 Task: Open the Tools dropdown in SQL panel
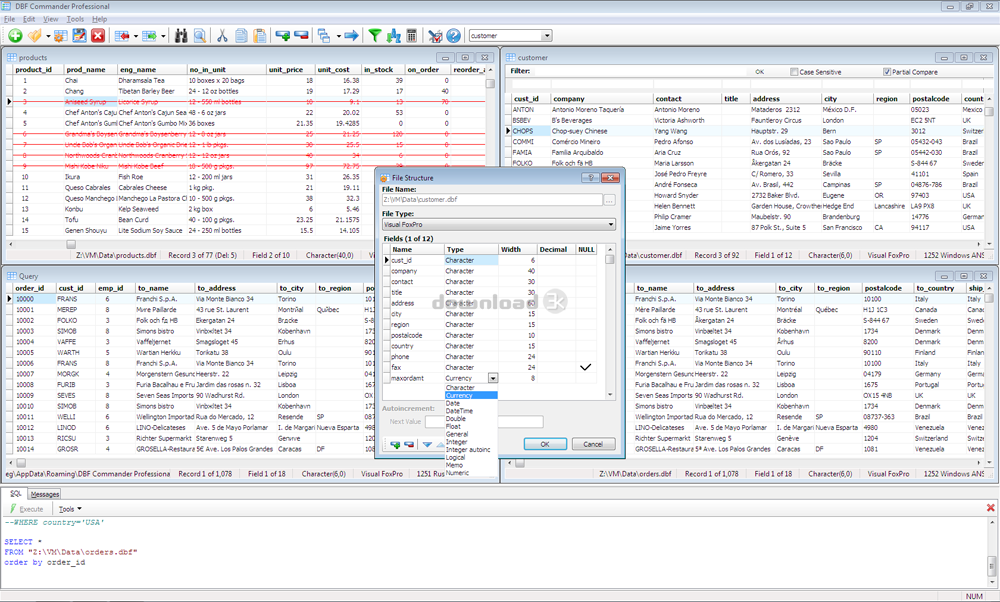pyautogui.click(x=70, y=509)
